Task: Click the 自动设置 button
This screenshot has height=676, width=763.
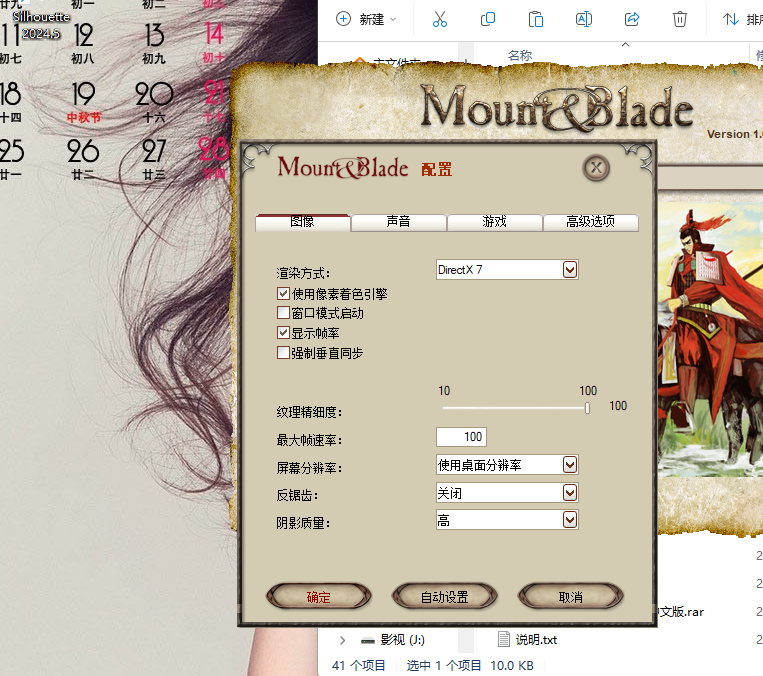Action: 444,597
